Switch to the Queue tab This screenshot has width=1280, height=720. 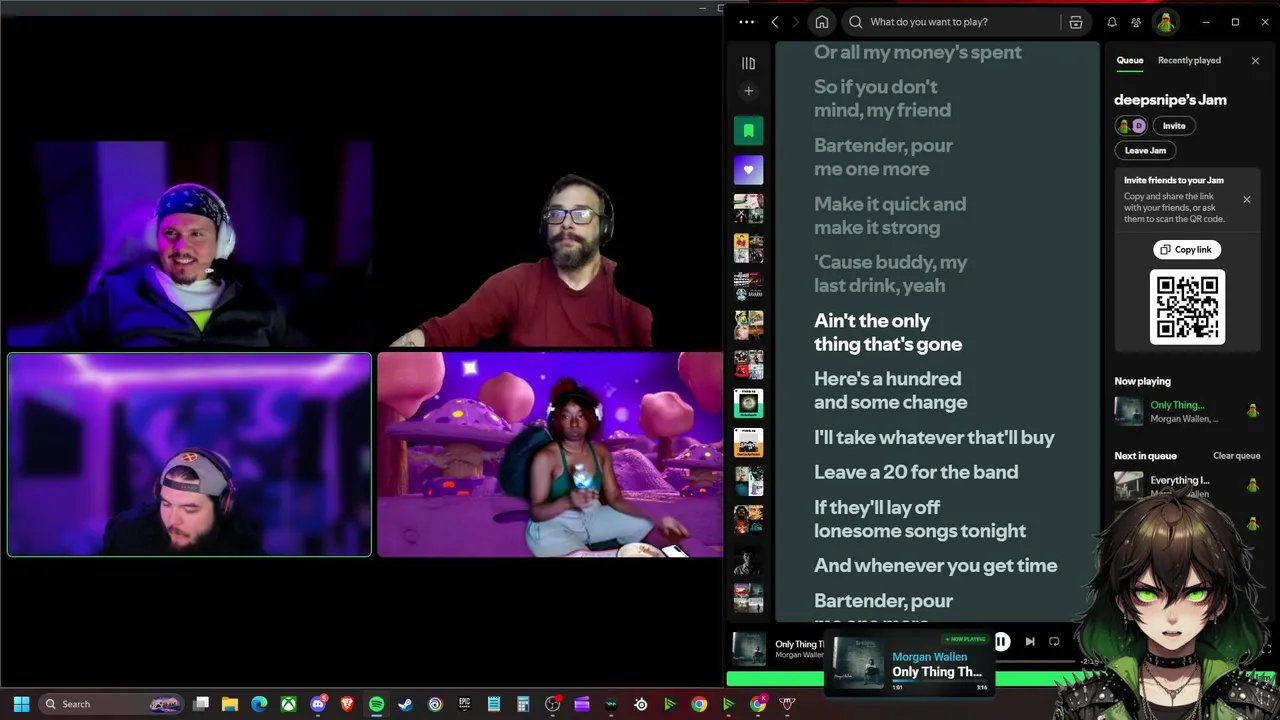(x=1130, y=60)
